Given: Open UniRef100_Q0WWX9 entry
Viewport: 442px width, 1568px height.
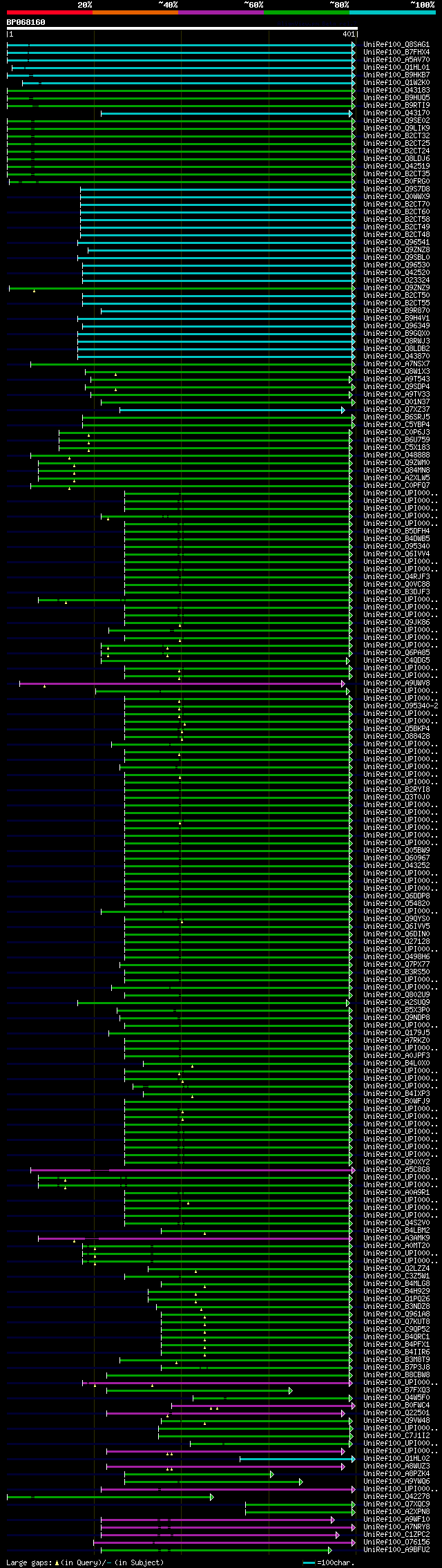Looking at the screenshot, I should (x=396, y=197).
